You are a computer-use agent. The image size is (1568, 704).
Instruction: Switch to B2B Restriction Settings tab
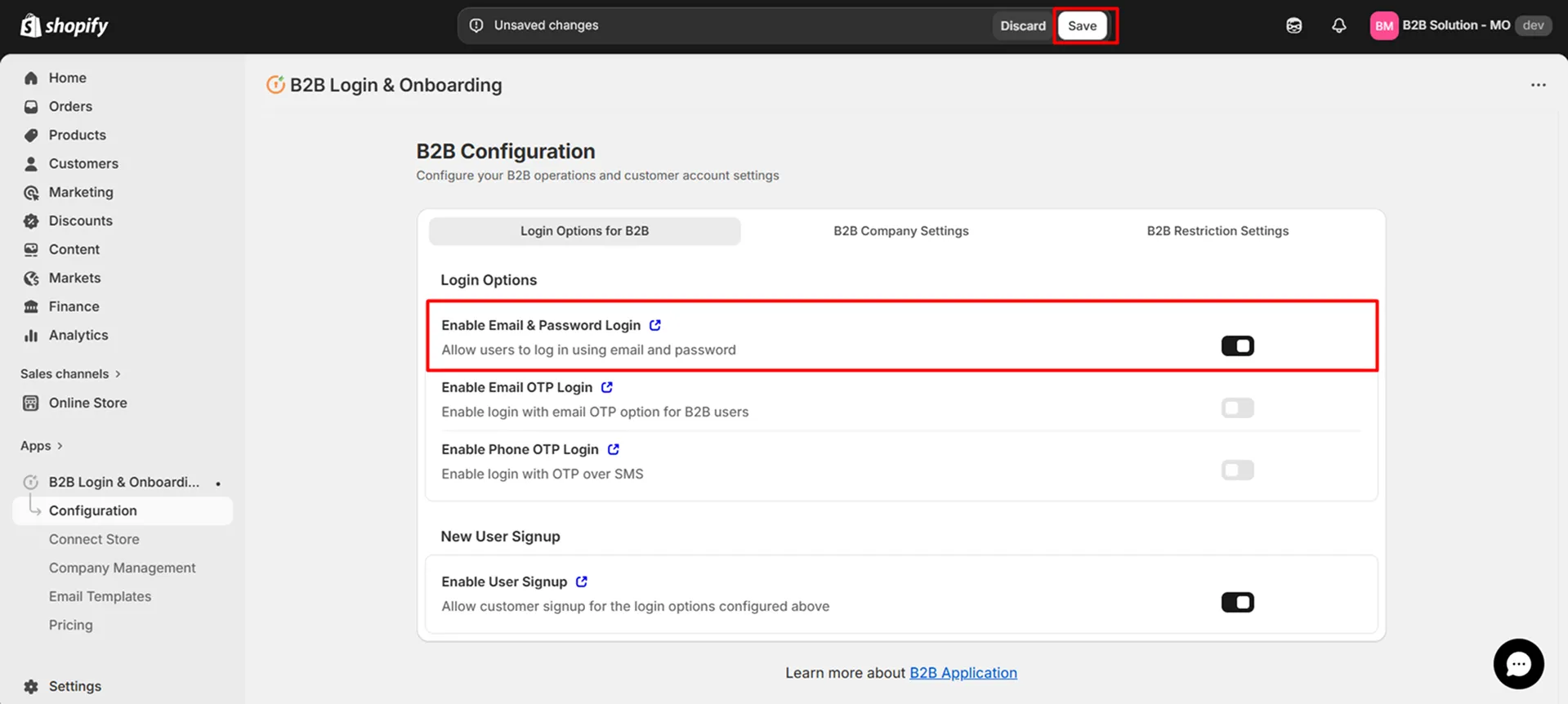point(1217,231)
